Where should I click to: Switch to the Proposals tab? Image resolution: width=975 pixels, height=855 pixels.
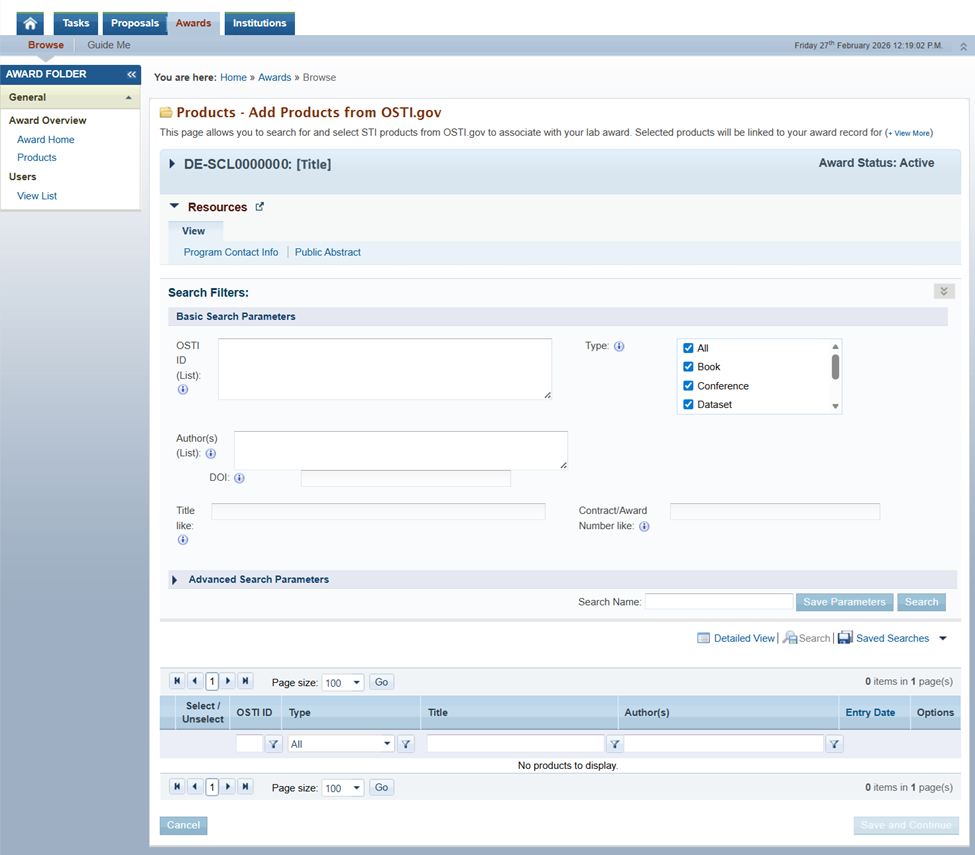pos(134,23)
